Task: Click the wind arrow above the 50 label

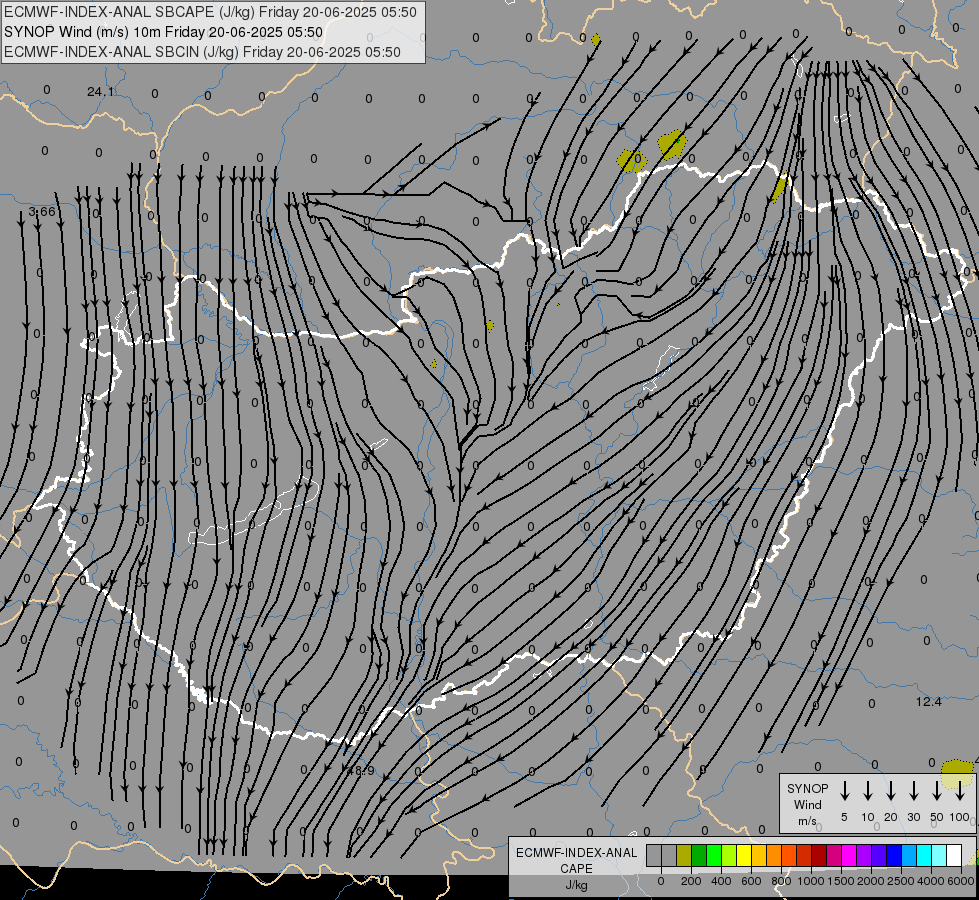Action: 937,791
